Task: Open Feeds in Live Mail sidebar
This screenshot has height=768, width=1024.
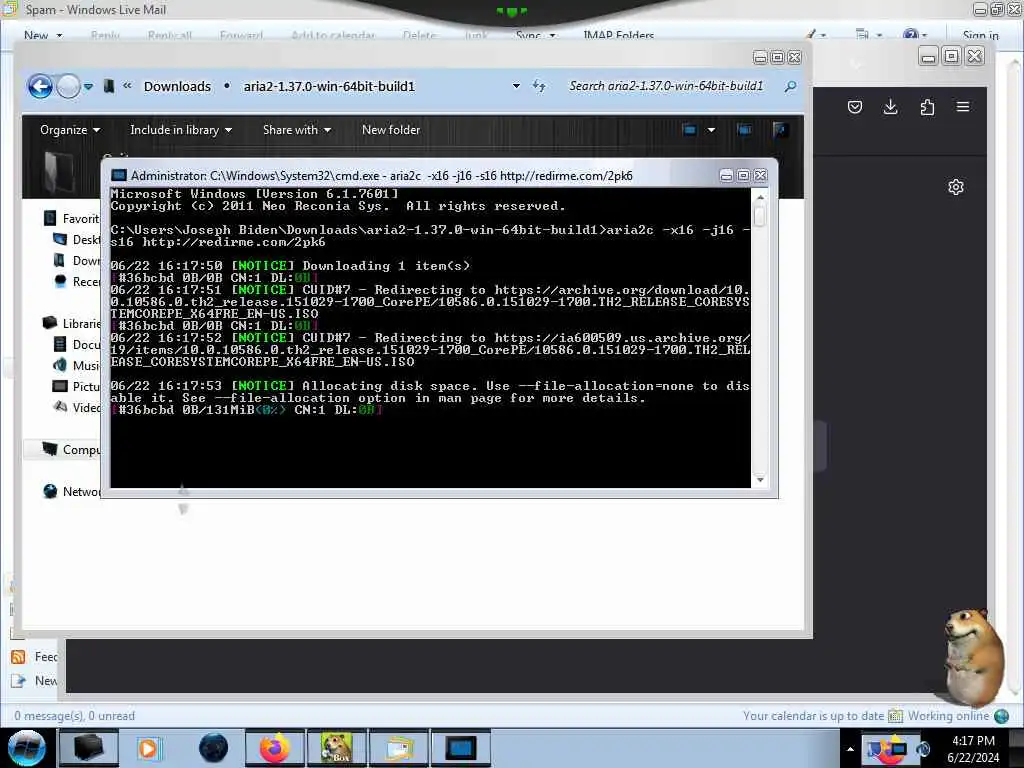Action: click(x=35, y=656)
